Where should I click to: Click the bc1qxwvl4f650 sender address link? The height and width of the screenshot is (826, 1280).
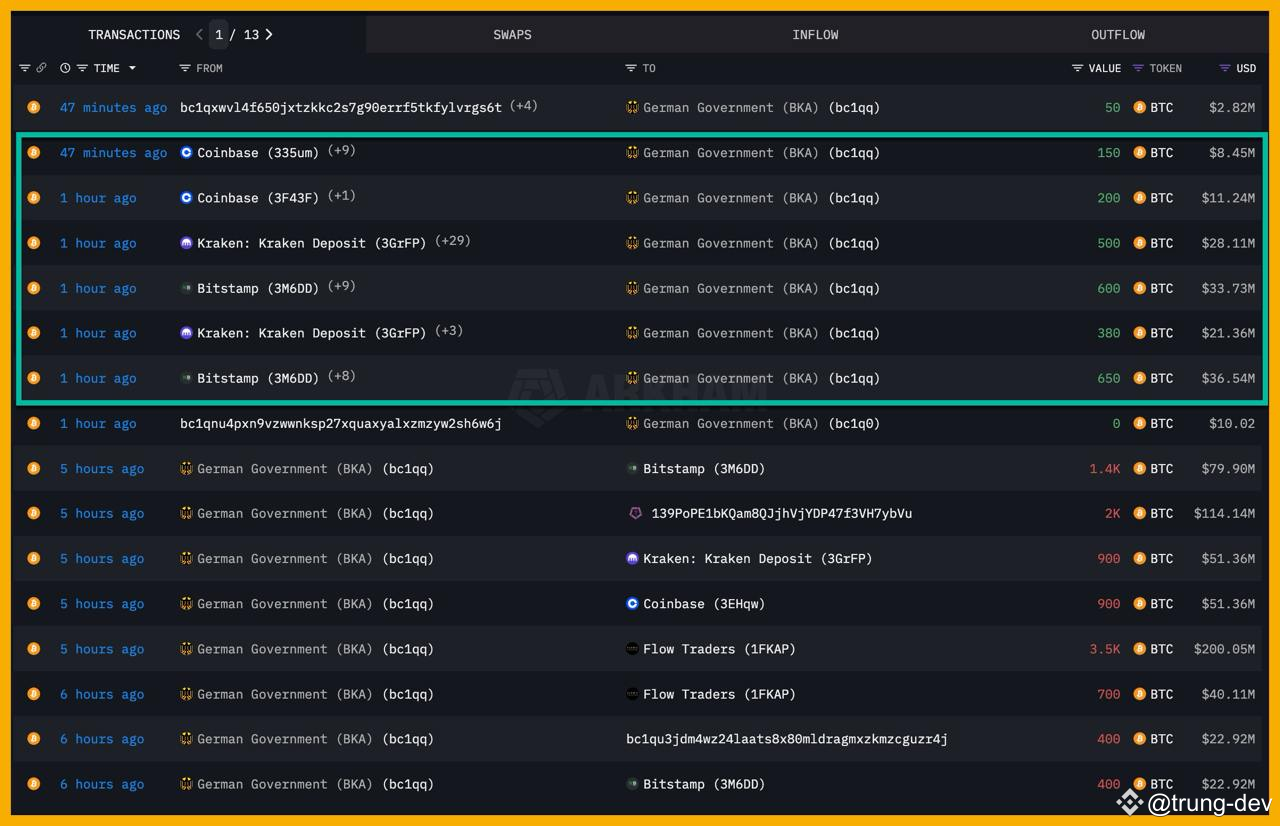point(340,107)
